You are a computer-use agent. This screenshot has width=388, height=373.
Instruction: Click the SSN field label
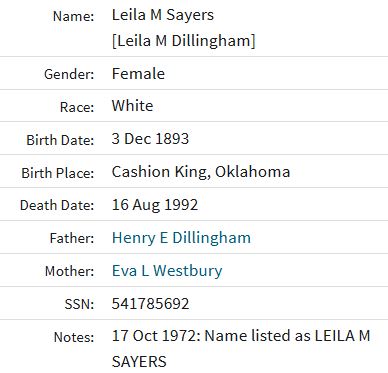click(79, 304)
